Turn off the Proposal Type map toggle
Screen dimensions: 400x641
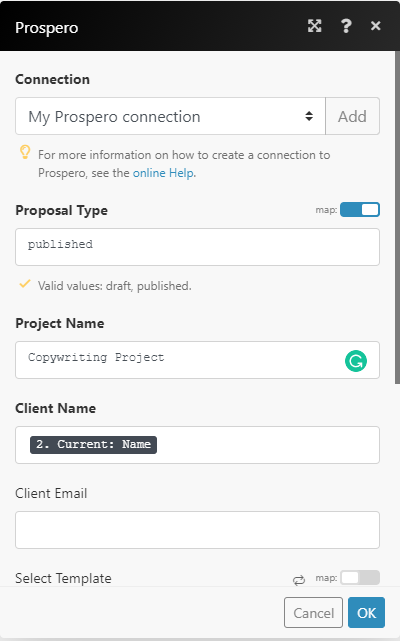pos(360,210)
